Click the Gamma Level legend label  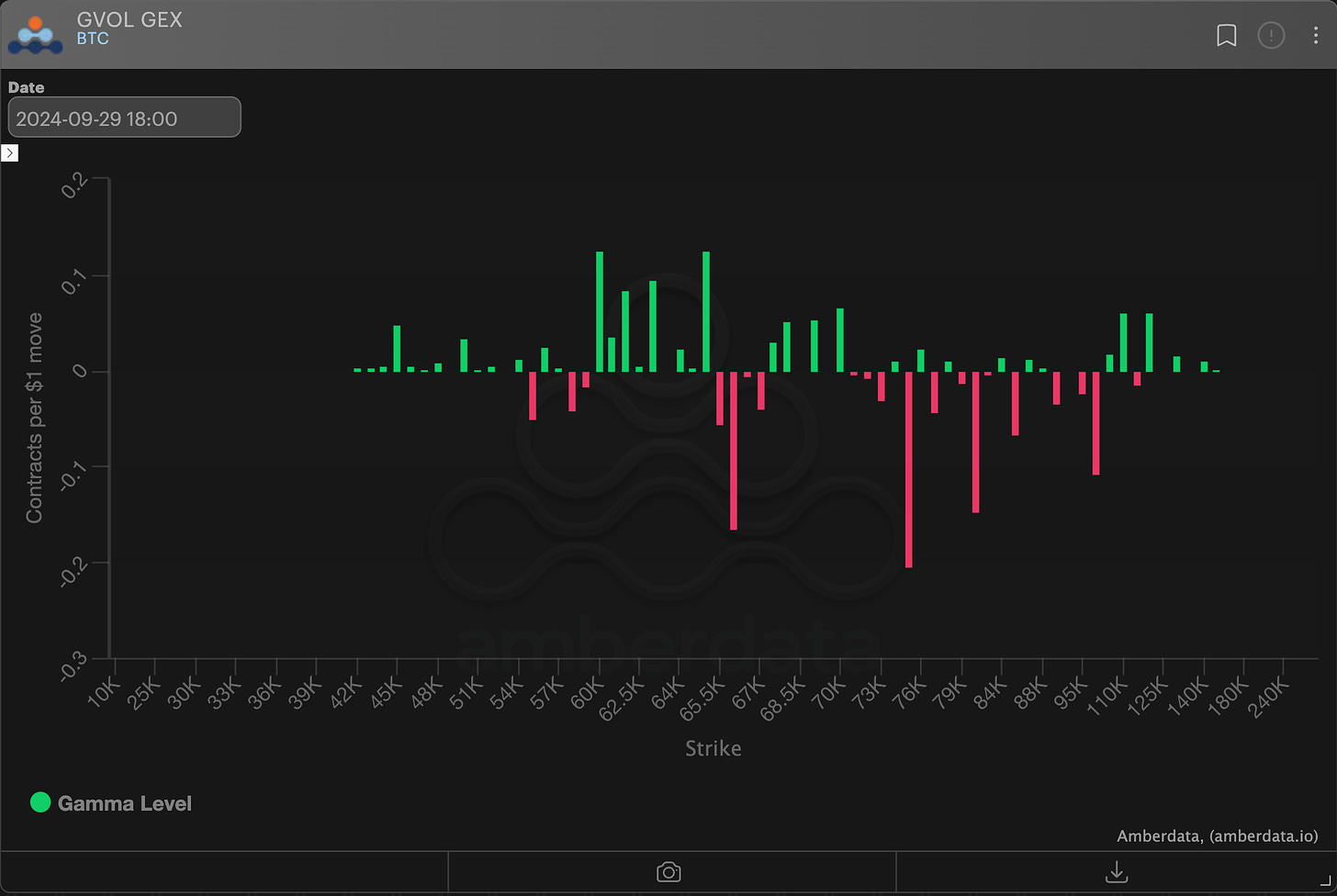[125, 803]
